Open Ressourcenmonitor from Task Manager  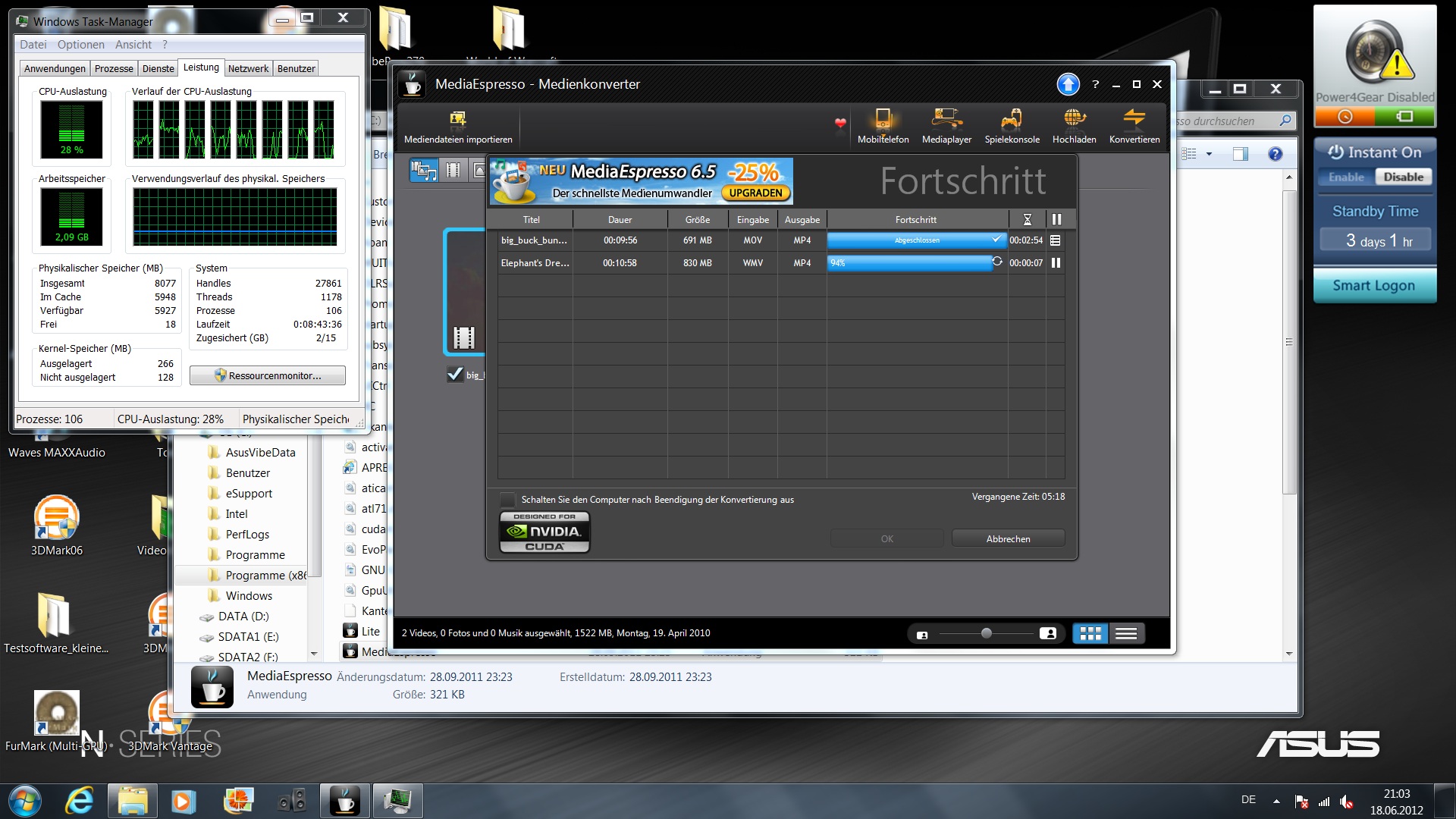pos(268,375)
